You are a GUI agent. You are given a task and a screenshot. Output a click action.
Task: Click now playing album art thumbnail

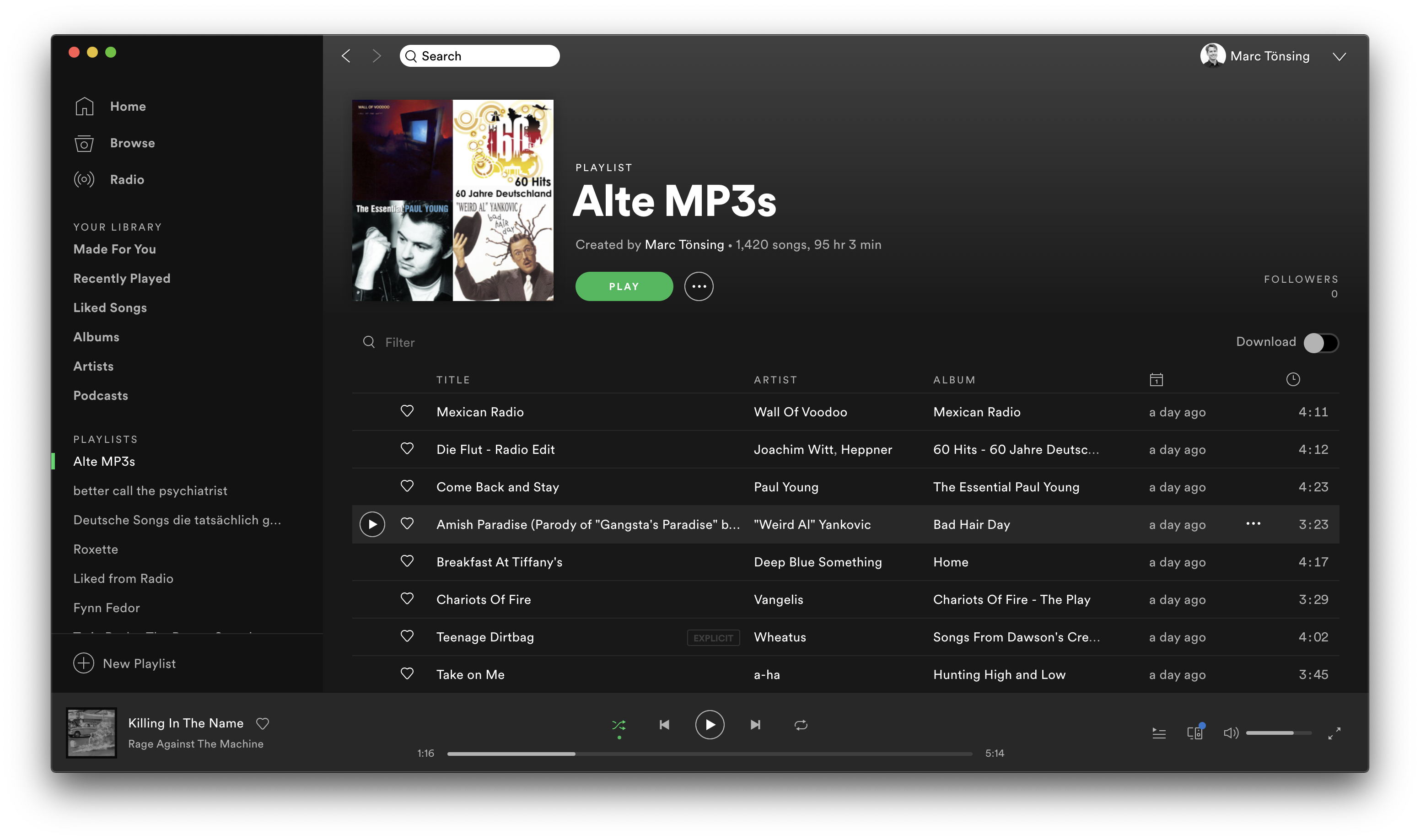[91, 732]
